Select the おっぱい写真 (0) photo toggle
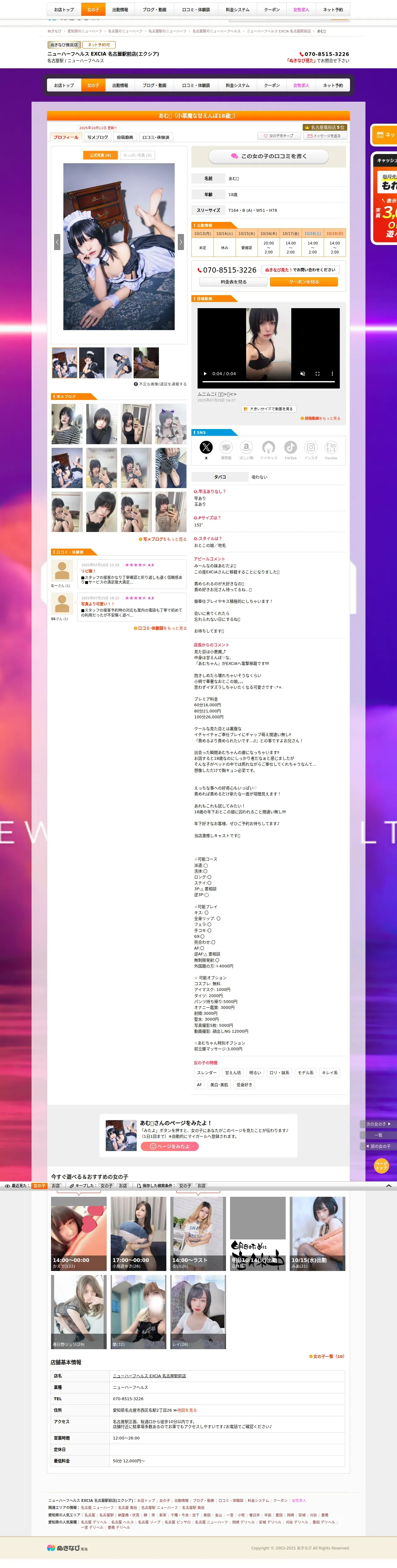This screenshot has width=397, height=1568. (x=138, y=155)
